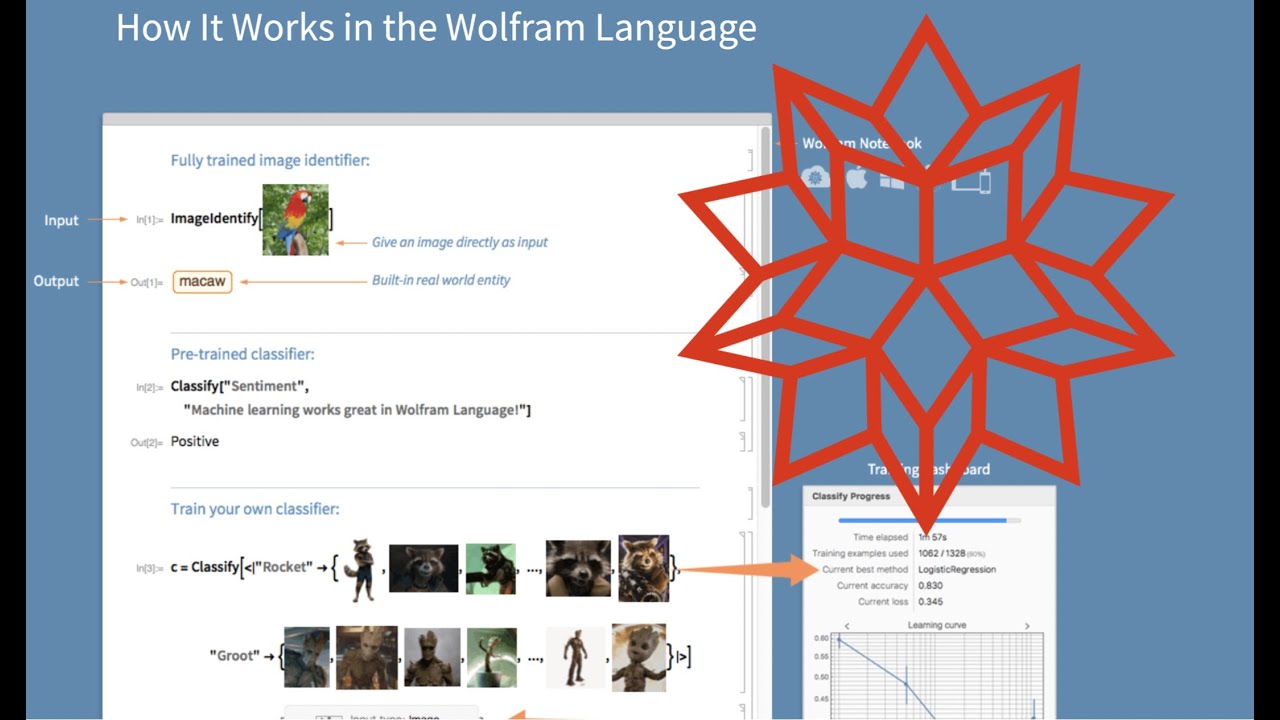The height and width of the screenshot is (720, 1280).
Task: Select smiling baby Groot last image
Action: (x=639, y=657)
